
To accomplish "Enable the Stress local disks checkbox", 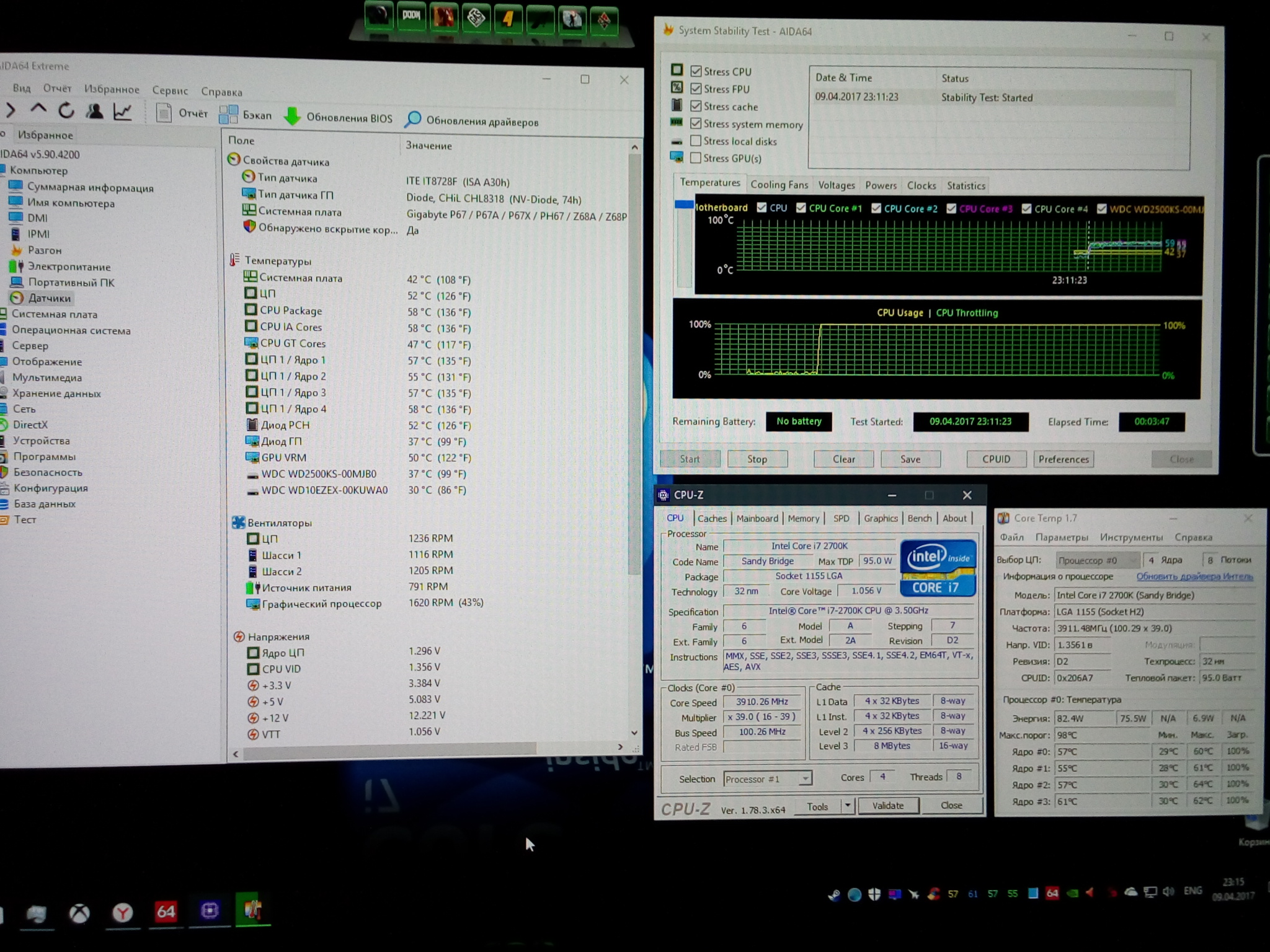I will coord(696,141).
